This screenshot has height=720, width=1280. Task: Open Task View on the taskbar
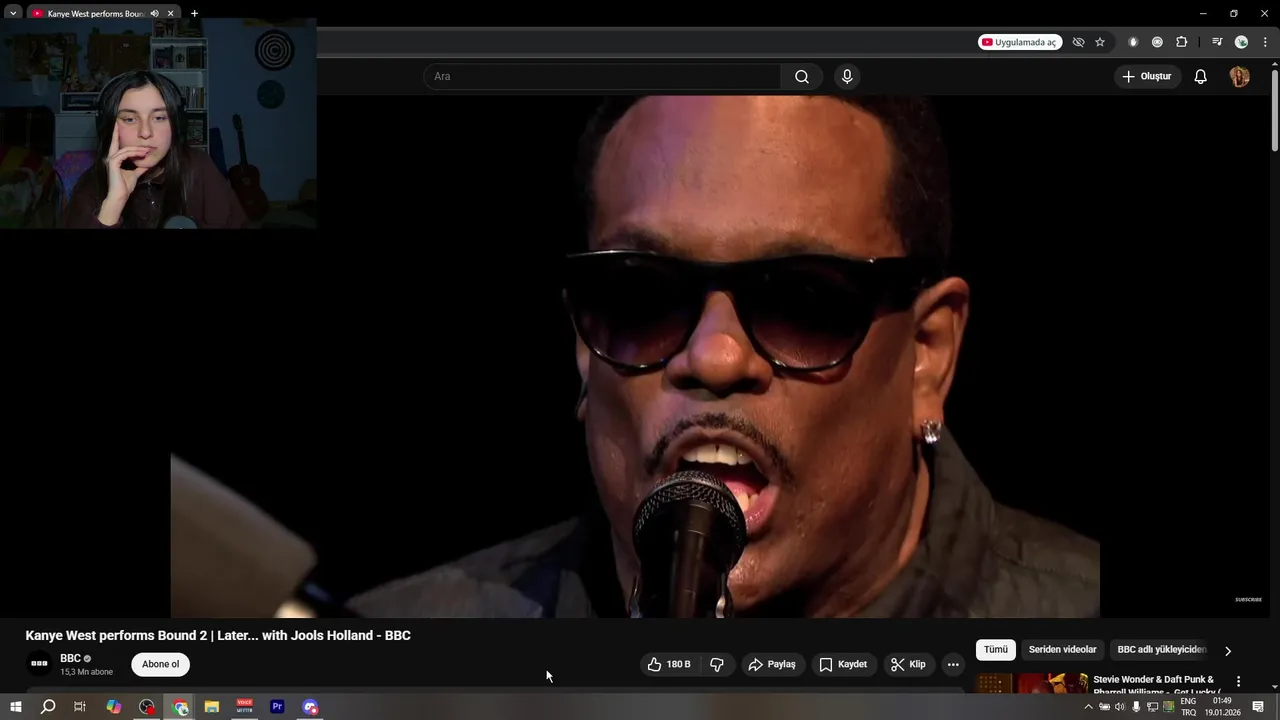tap(80, 707)
